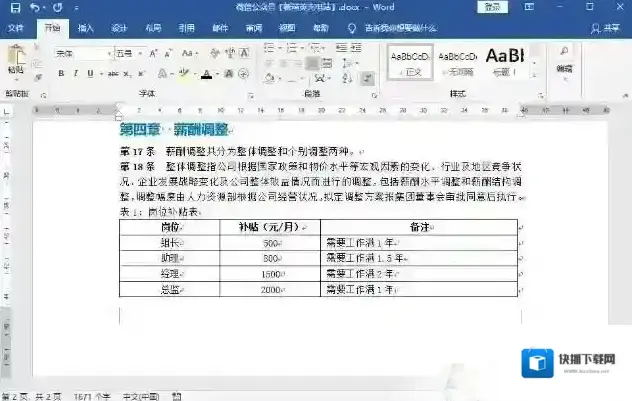632x401 pixels.
Task: Open the Editing (编辑) search tool
Action: click(x=564, y=62)
